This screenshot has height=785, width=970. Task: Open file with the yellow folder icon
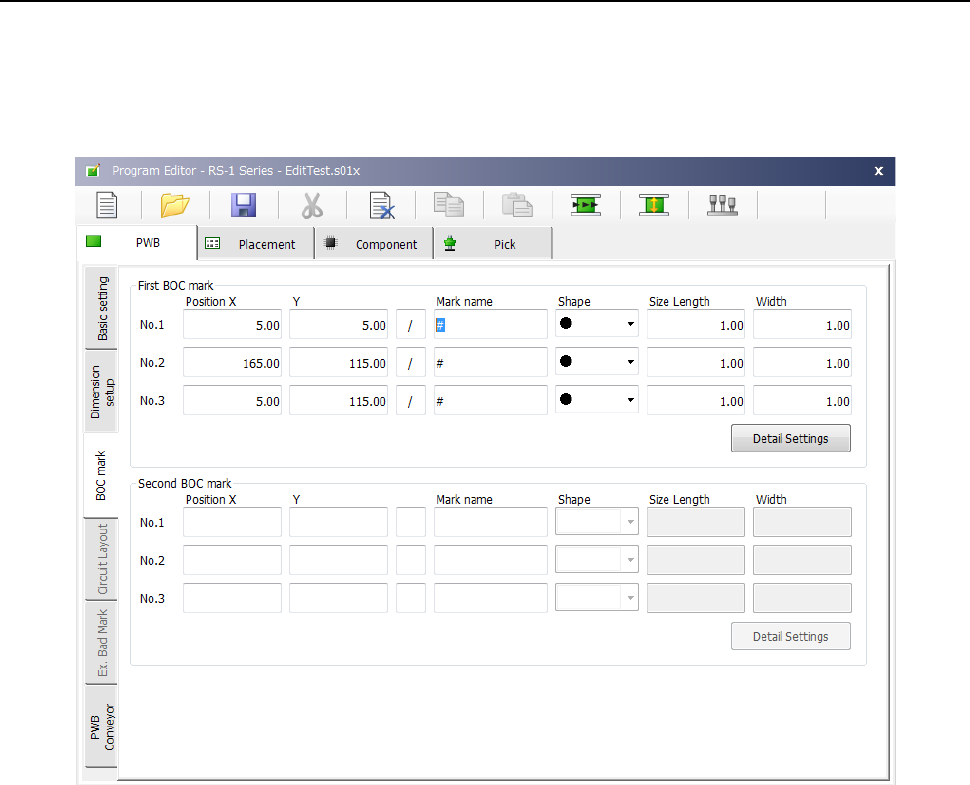click(175, 205)
